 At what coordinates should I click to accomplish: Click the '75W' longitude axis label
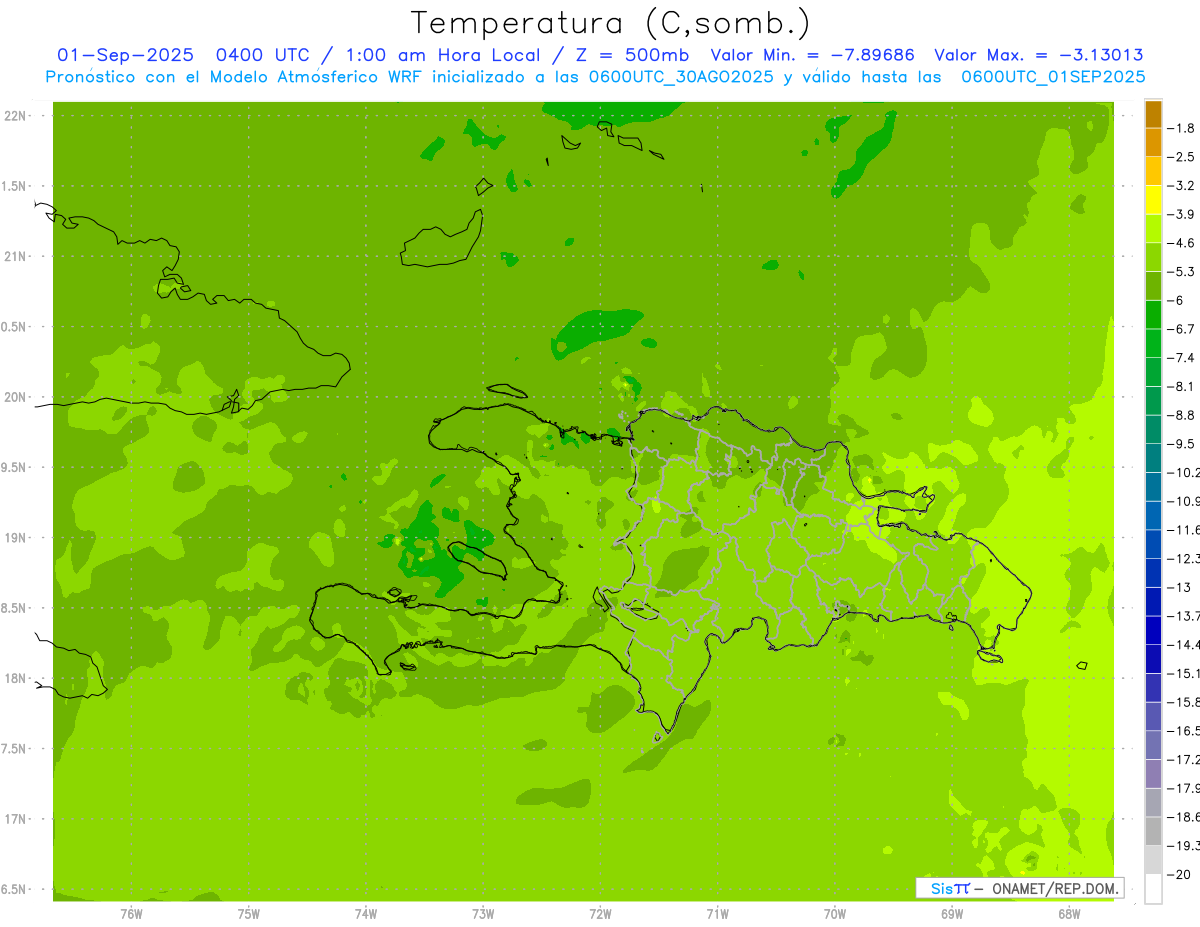(x=248, y=913)
